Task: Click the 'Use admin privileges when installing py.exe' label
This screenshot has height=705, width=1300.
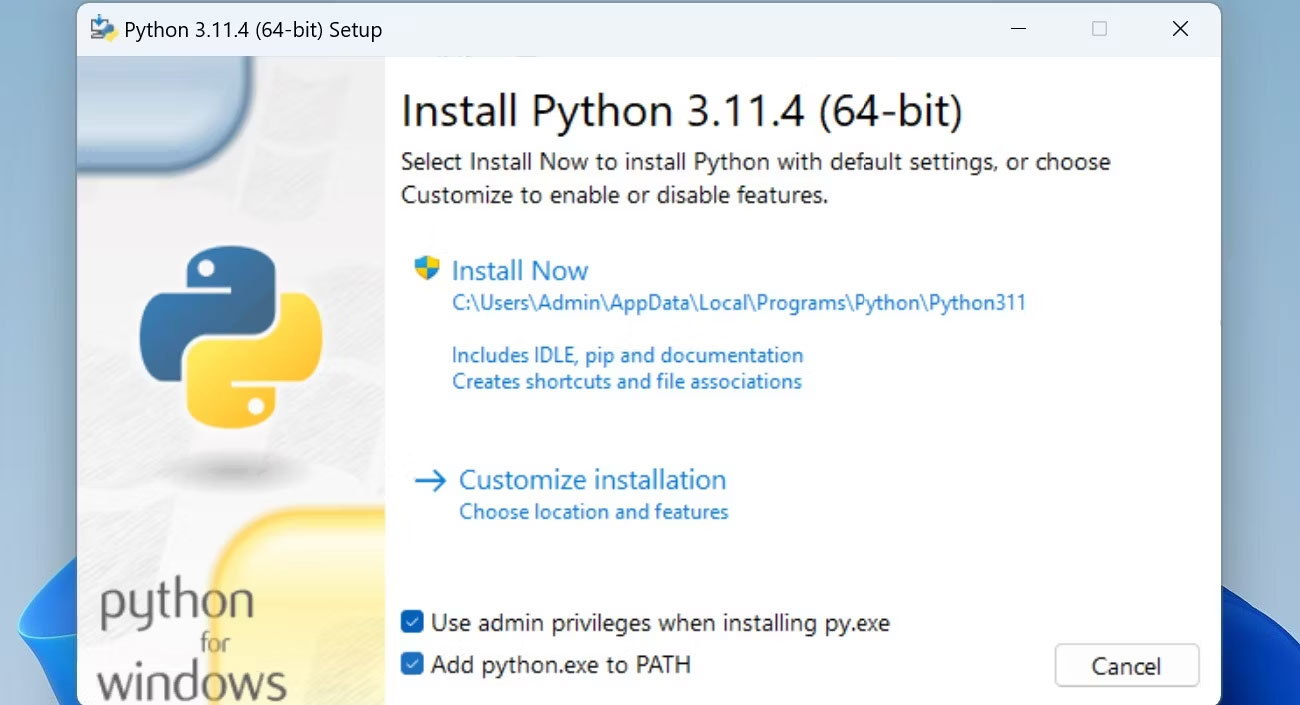Action: click(x=660, y=623)
